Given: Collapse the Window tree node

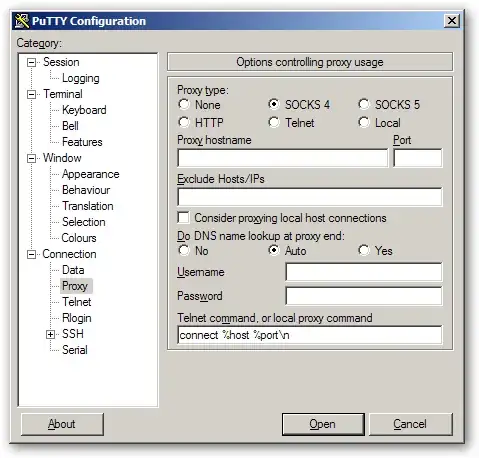Looking at the screenshot, I should pos(31,158).
